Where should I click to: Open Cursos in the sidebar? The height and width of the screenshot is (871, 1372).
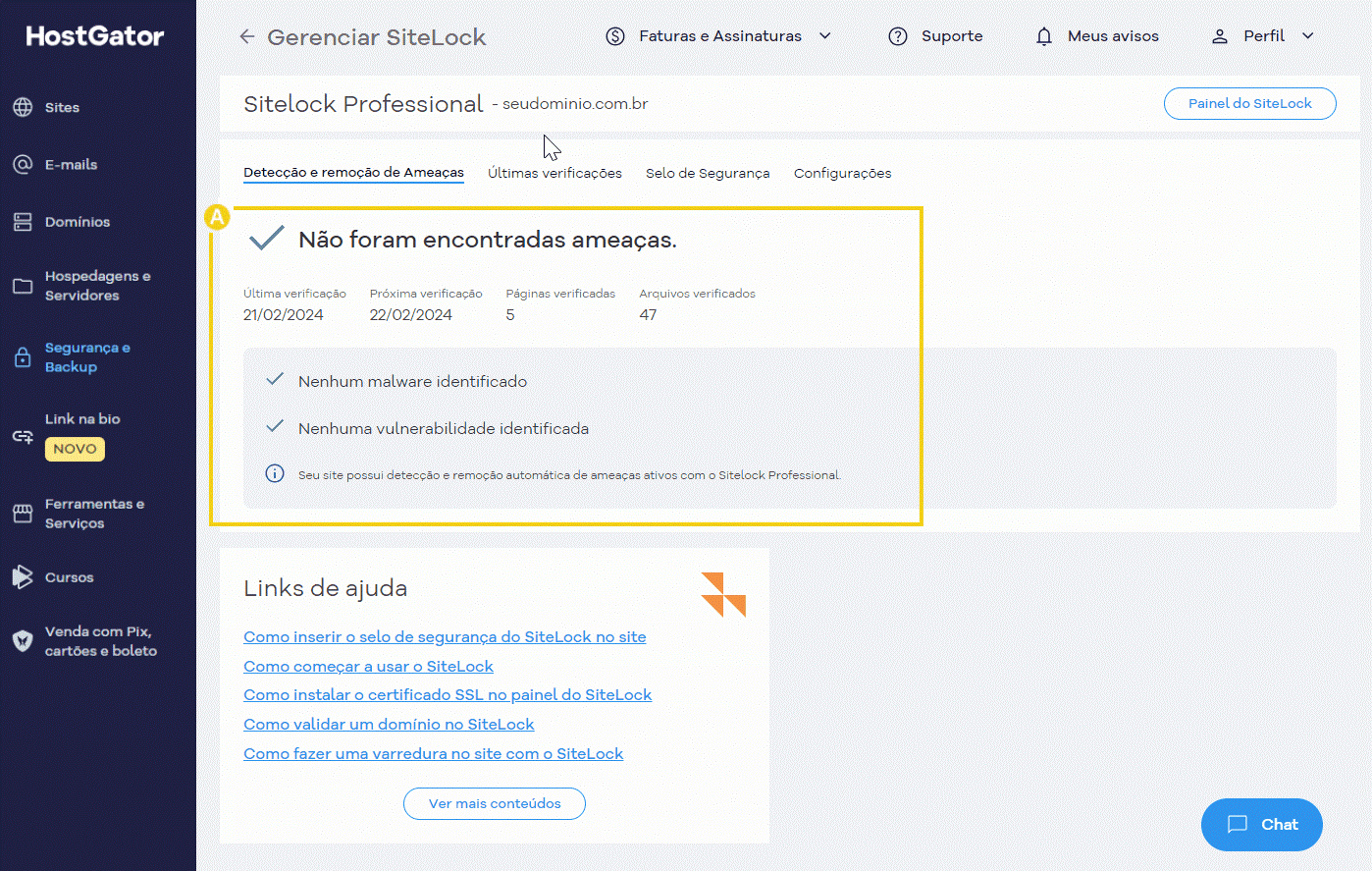coord(69,577)
